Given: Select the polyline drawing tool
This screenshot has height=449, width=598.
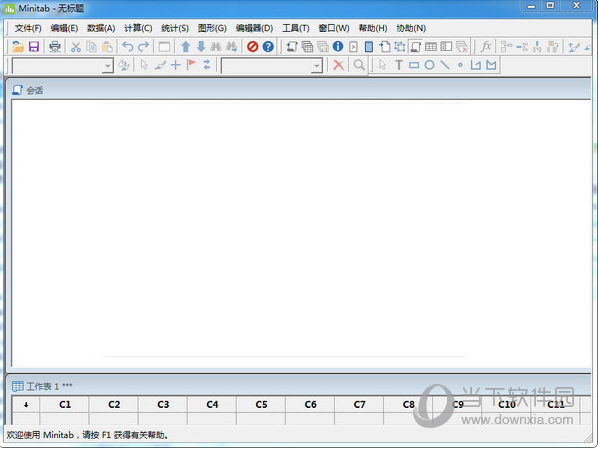Looking at the screenshot, I should 476,65.
